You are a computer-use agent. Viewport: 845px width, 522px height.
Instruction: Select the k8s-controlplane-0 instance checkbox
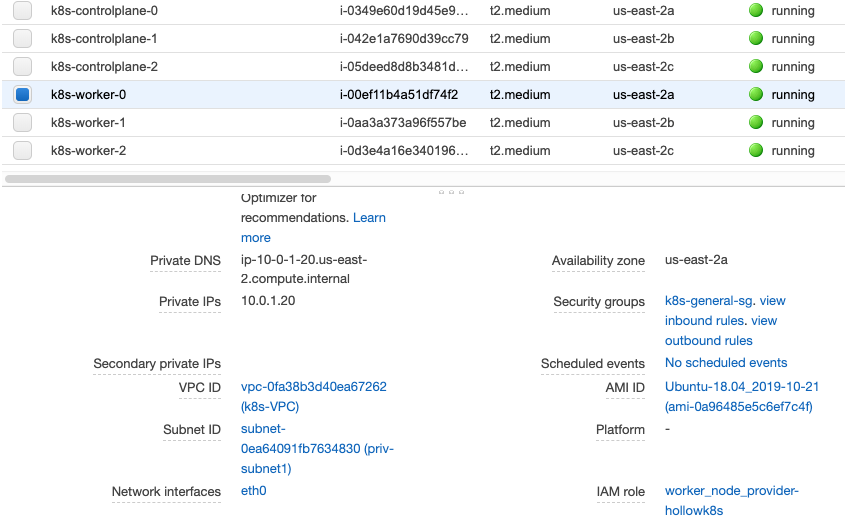pyautogui.click(x=23, y=11)
